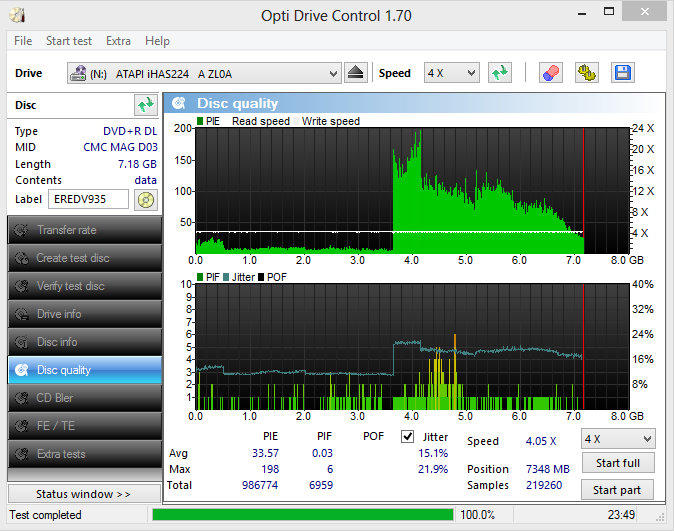
Task: Click the green test progress bar
Action: [x=303, y=515]
